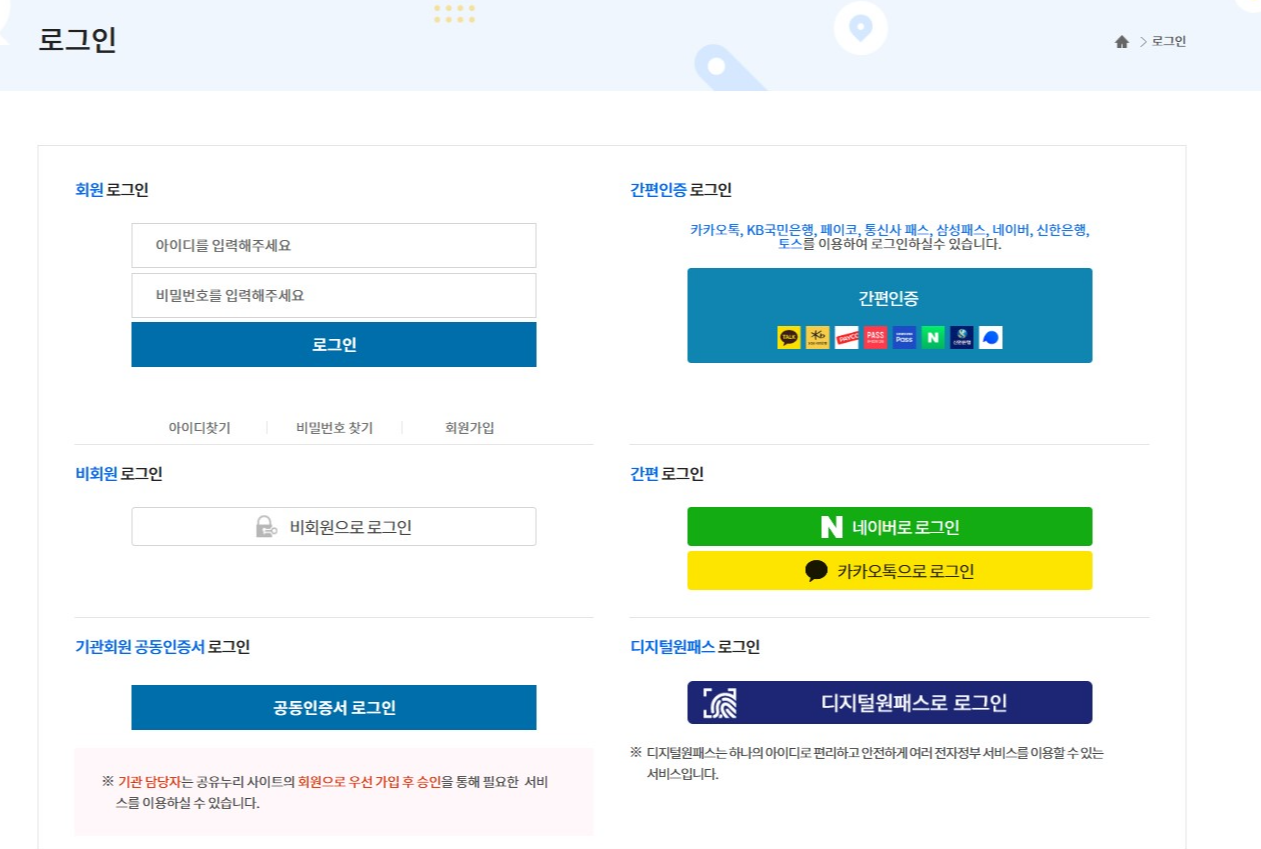Click the 네이버로 로그인 green button
The image size is (1261, 849).
click(889, 527)
